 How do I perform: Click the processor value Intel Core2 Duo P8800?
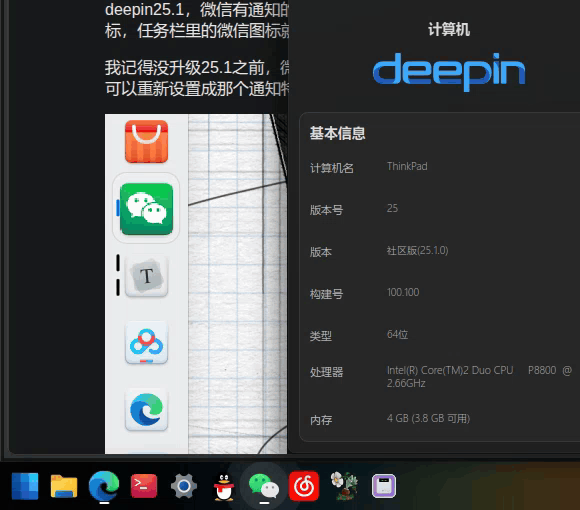coord(479,376)
